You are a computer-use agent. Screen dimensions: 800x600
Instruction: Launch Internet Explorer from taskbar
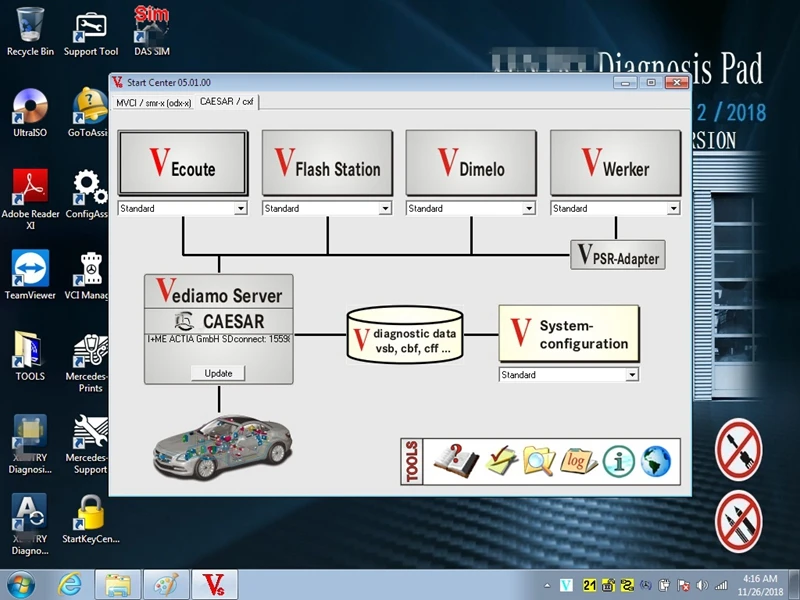click(x=69, y=585)
